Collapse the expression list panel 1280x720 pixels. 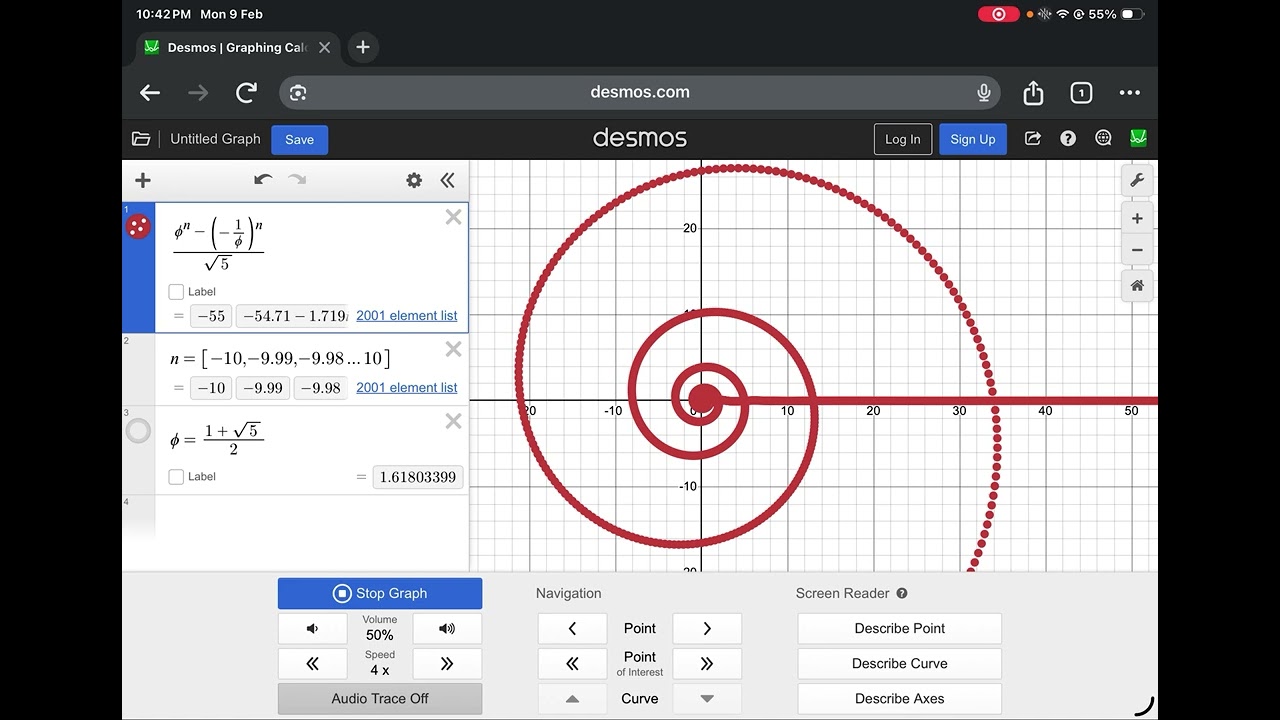click(x=447, y=180)
